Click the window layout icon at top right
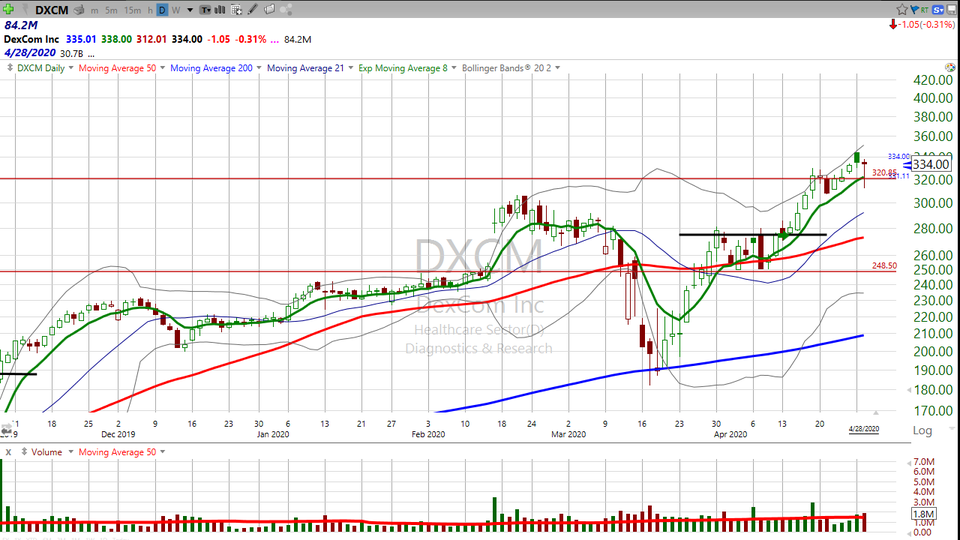960x540 pixels. pyautogui.click(x=953, y=9)
